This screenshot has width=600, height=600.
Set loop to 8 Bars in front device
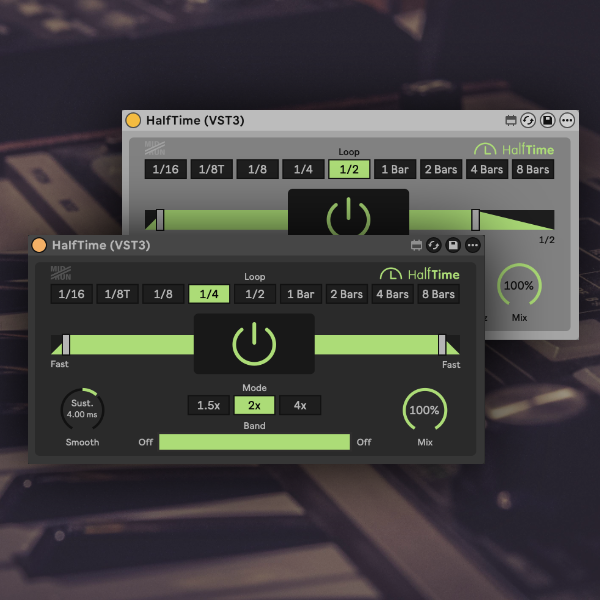[437, 294]
